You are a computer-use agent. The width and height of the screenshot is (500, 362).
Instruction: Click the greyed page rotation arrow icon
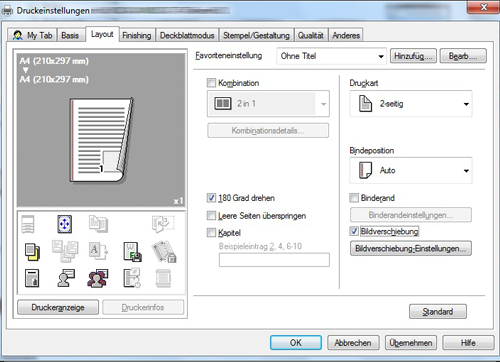coord(163,224)
